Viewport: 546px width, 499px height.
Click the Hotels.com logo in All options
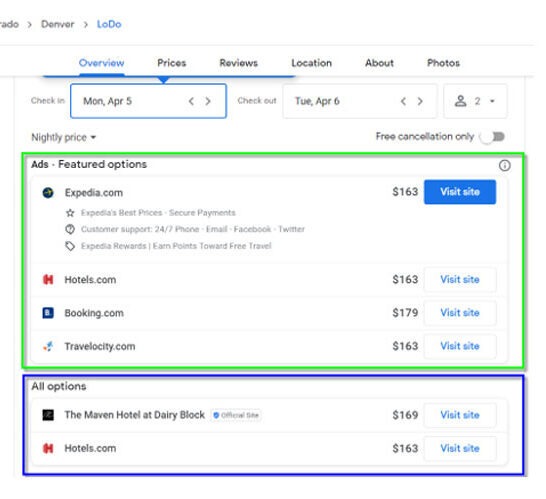[x=48, y=448]
